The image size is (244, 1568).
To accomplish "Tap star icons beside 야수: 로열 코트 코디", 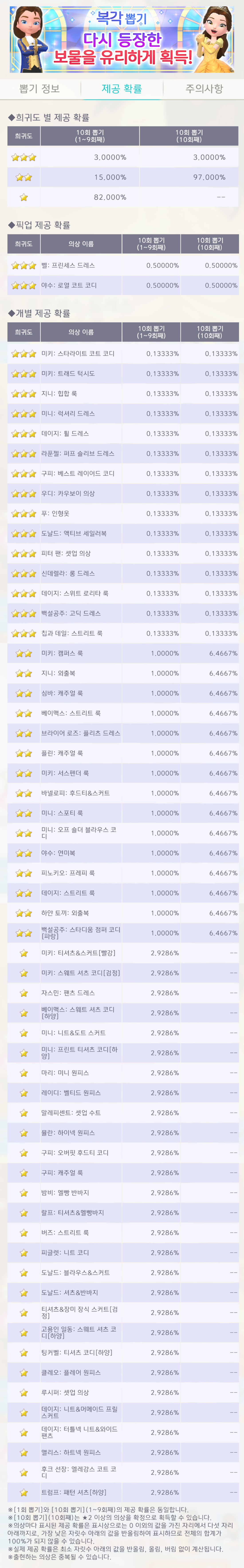I will [24, 285].
